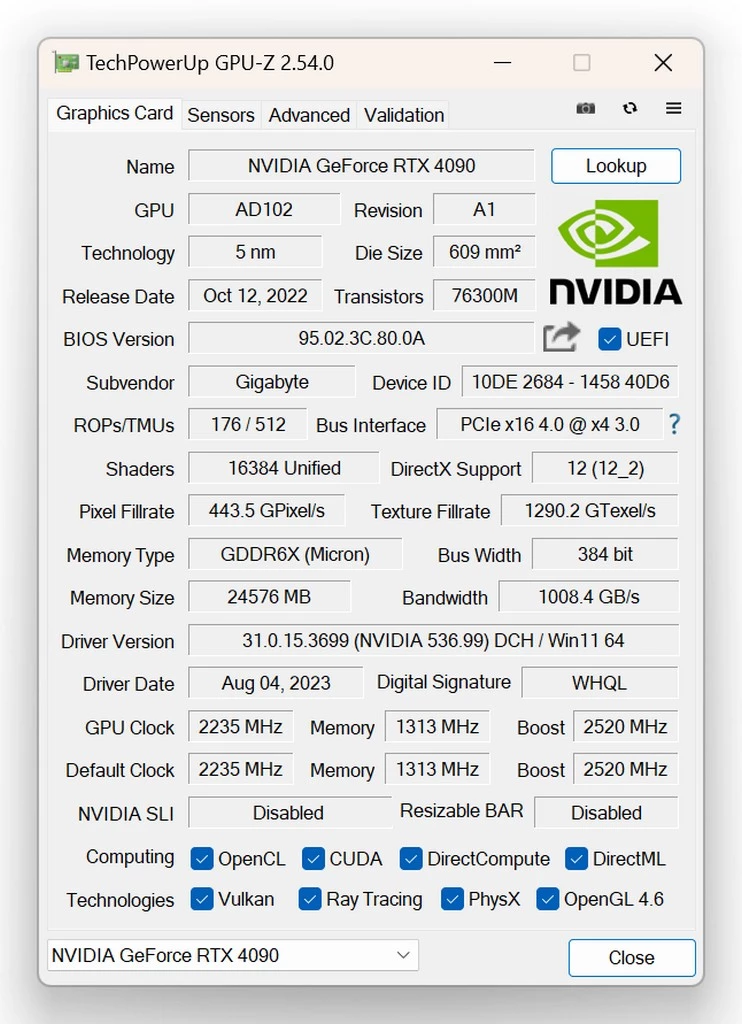Click the Release Date field Oct 12, 2022

255,296
